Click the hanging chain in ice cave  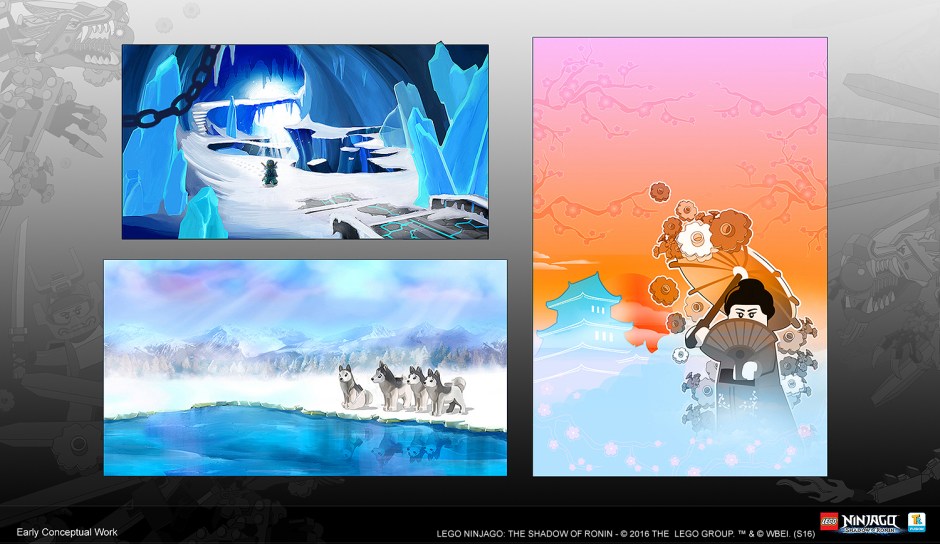160,95
